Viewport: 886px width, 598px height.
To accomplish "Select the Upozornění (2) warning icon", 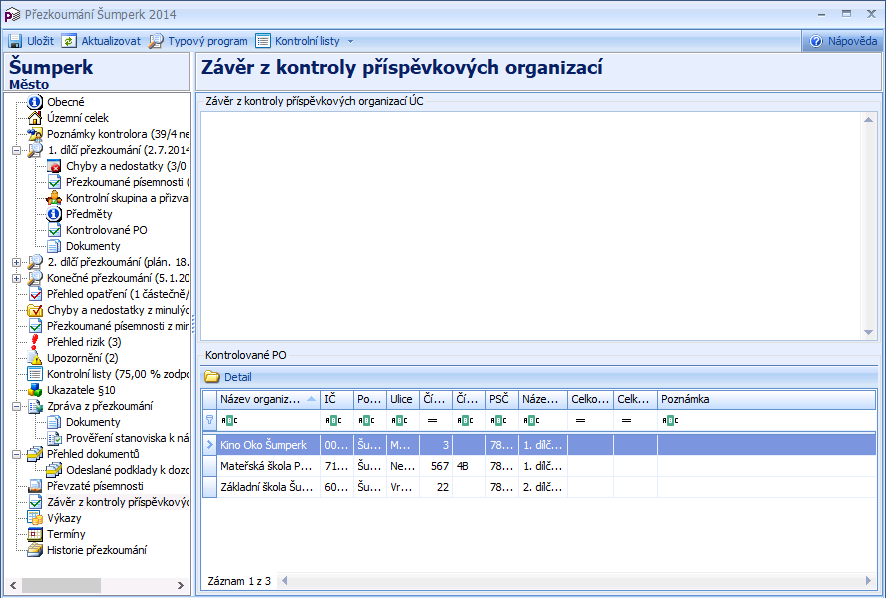I will [x=35, y=358].
